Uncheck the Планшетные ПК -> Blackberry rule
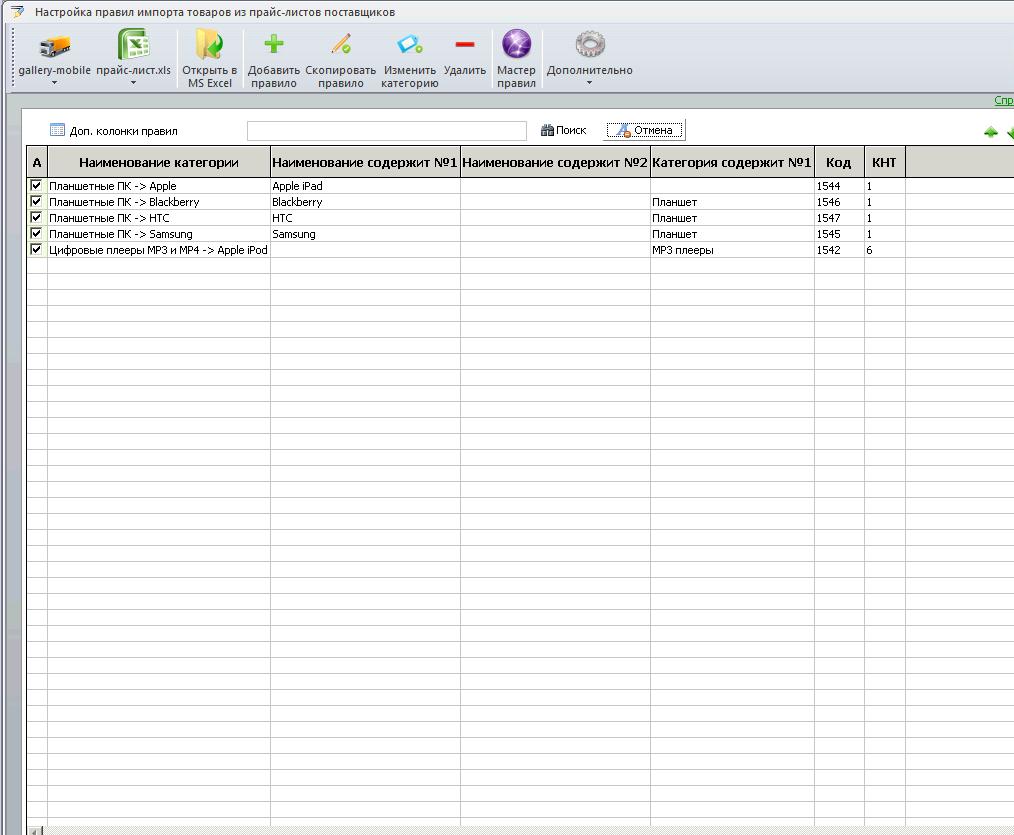This screenshot has width=1014, height=835. click(x=36, y=202)
